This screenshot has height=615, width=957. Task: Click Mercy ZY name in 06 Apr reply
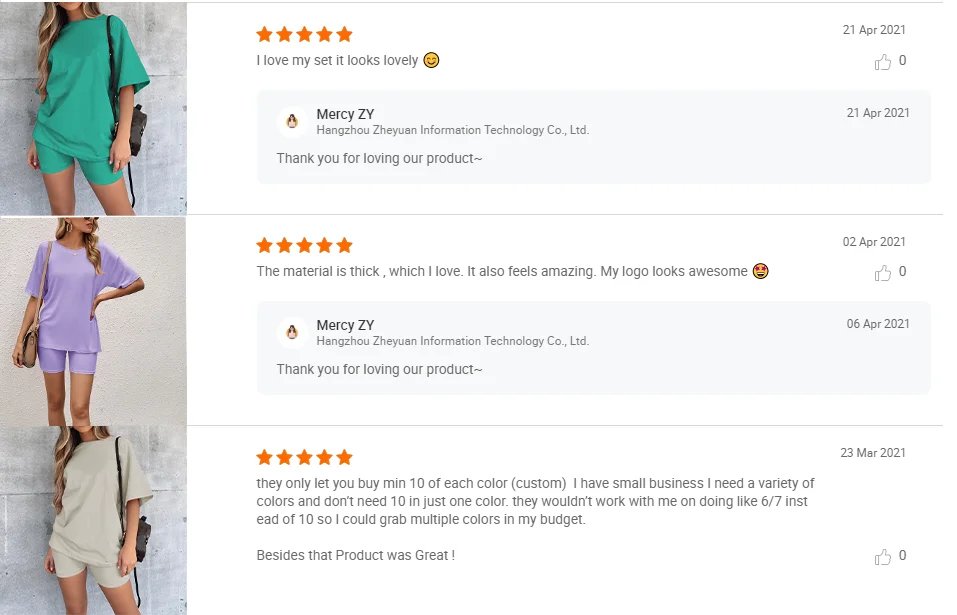click(x=345, y=325)
